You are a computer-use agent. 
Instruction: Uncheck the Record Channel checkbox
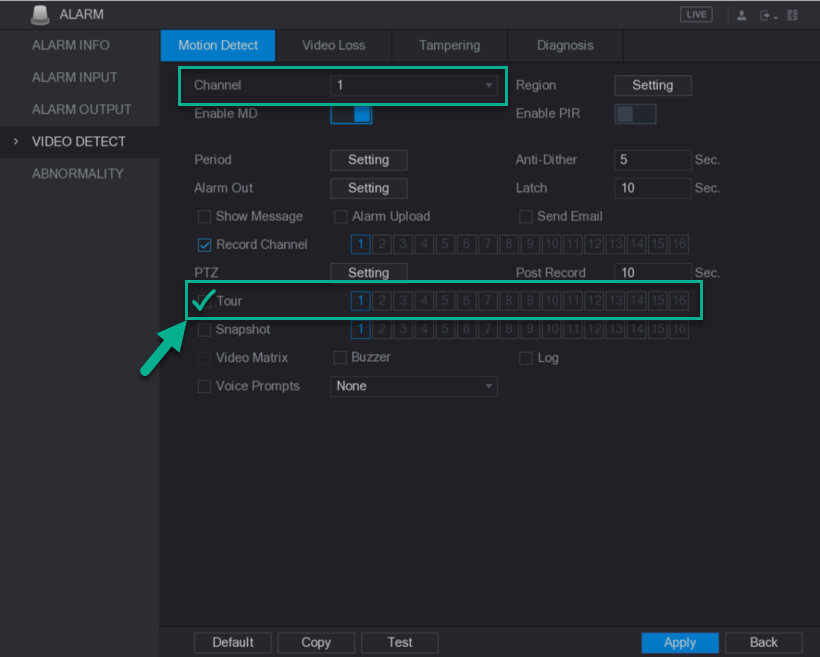[204, 245]
